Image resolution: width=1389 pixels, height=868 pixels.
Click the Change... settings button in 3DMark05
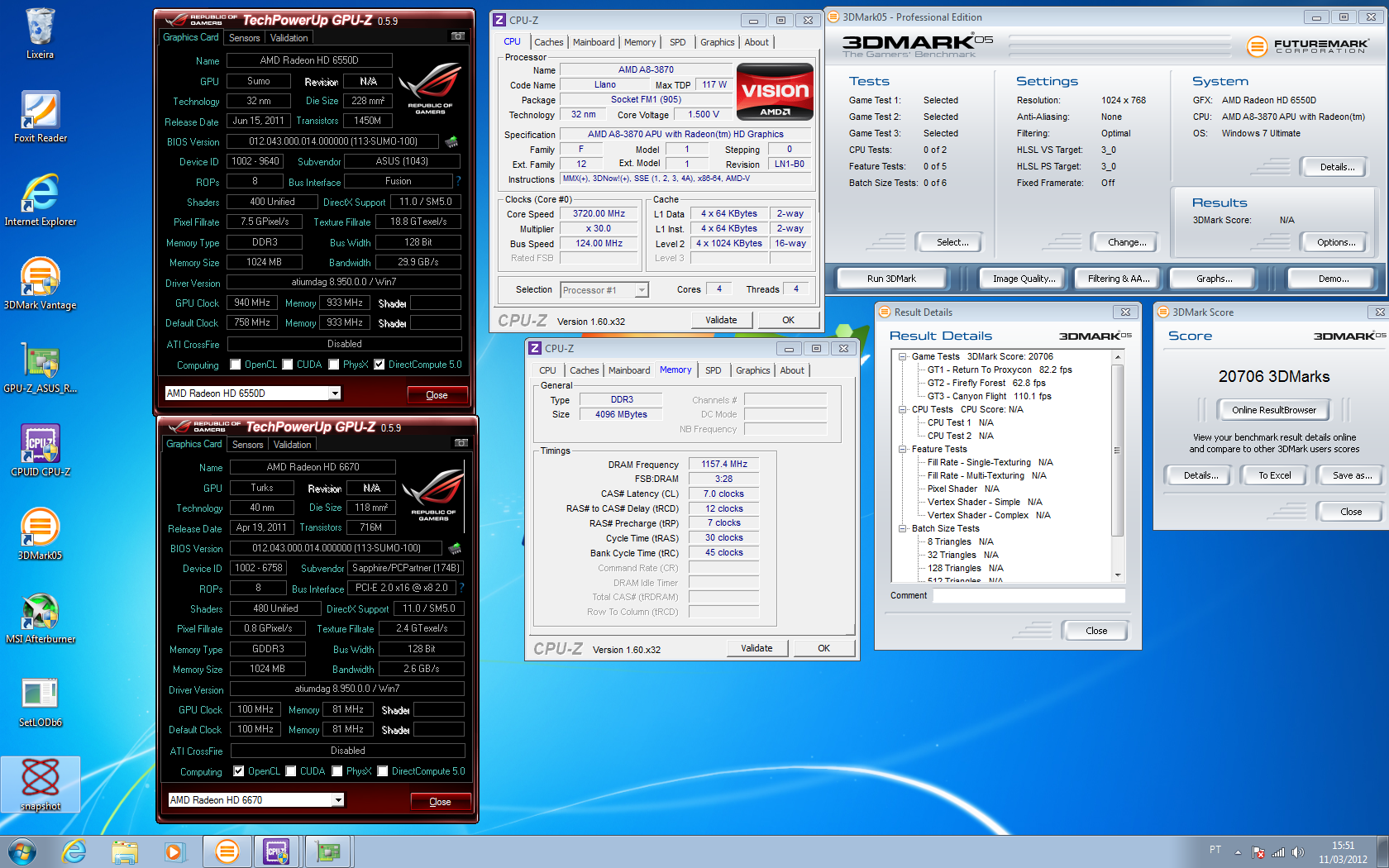(1126, 242)
